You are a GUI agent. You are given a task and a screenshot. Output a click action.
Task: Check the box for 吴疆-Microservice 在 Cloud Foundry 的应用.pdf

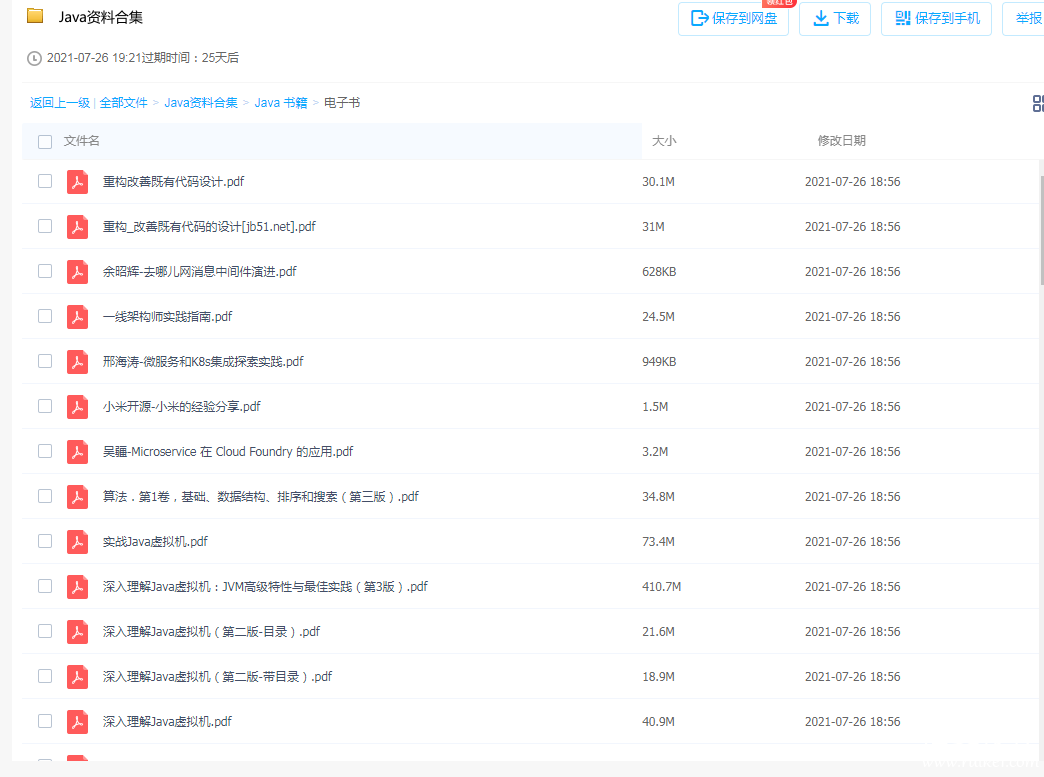pos(45,451)
